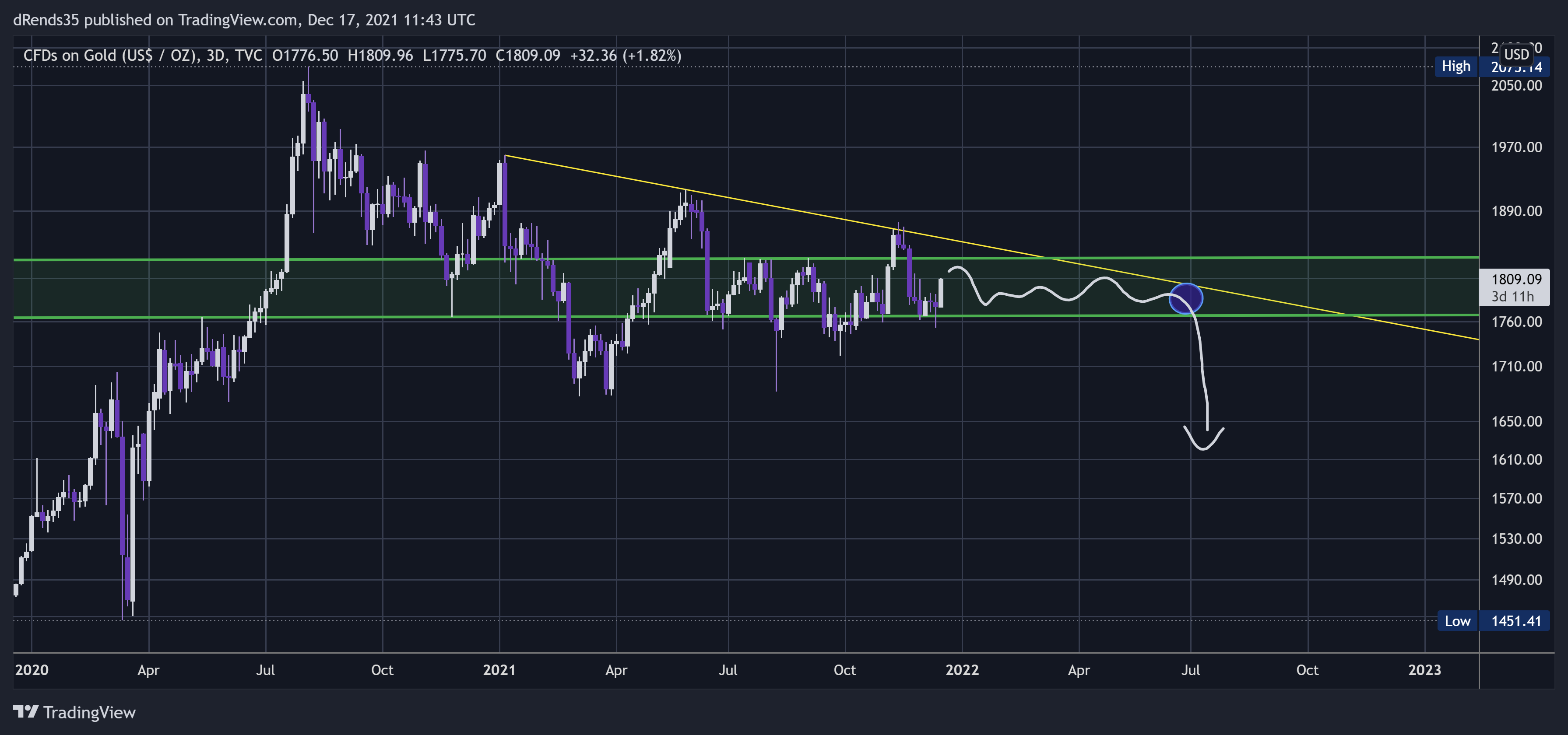Click the C1809.09 close value in legend
1568x735 pixels.
point(528,56)
